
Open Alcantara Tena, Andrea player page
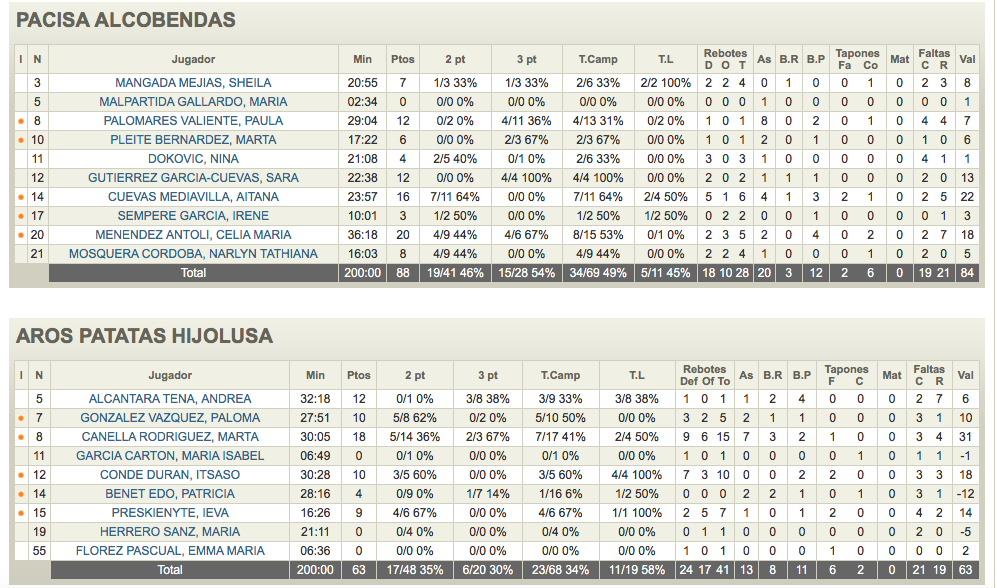170,399
